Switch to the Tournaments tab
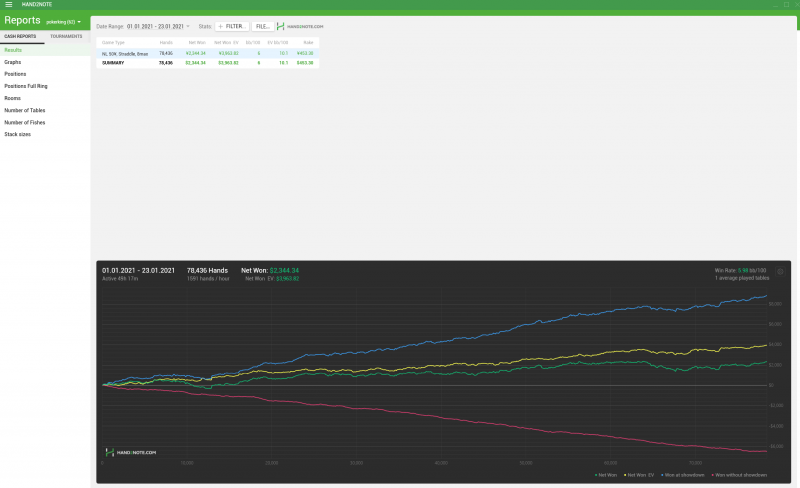800x488 pixels. [x=68, y=36]
